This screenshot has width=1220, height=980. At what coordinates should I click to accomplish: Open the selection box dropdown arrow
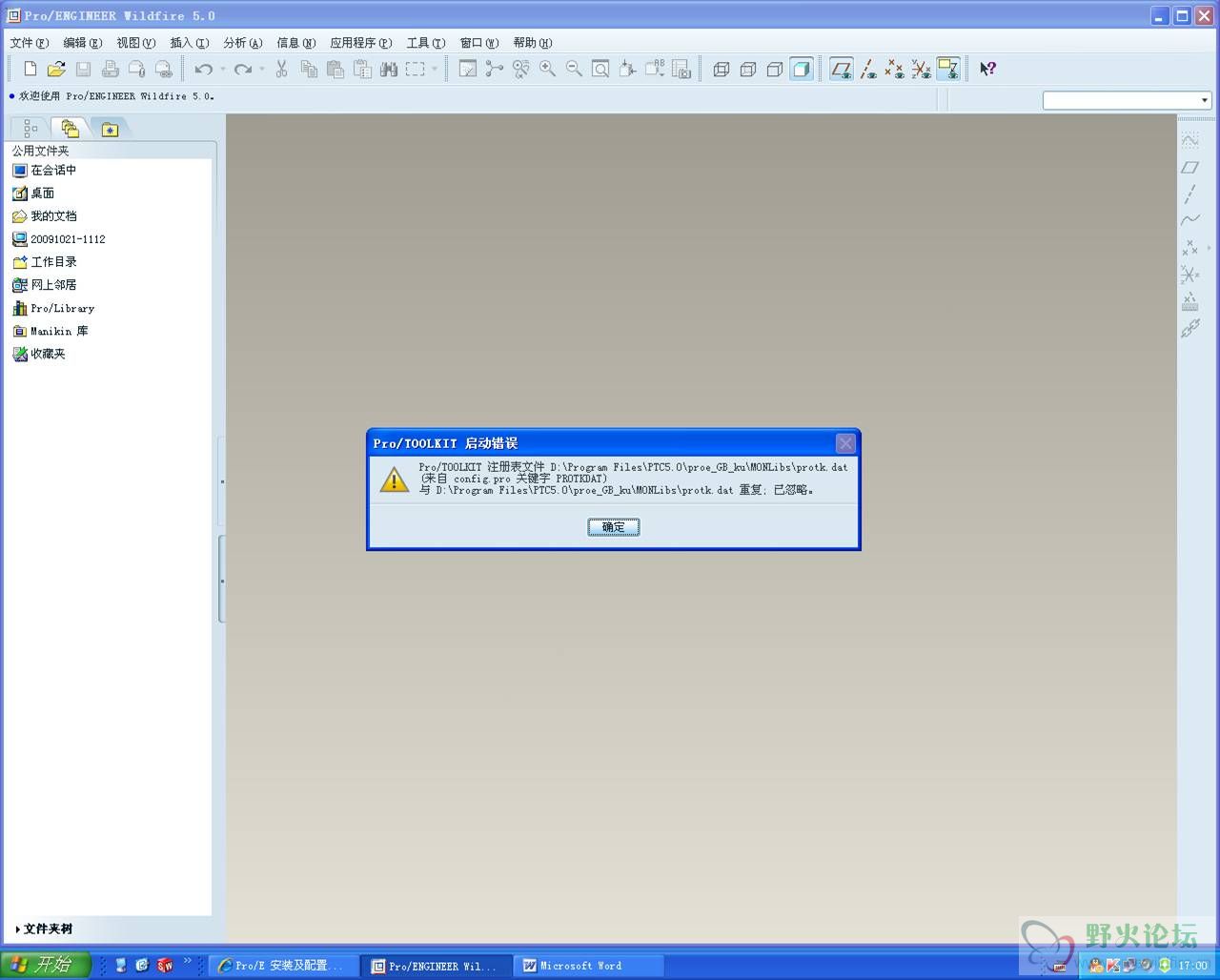435,69
